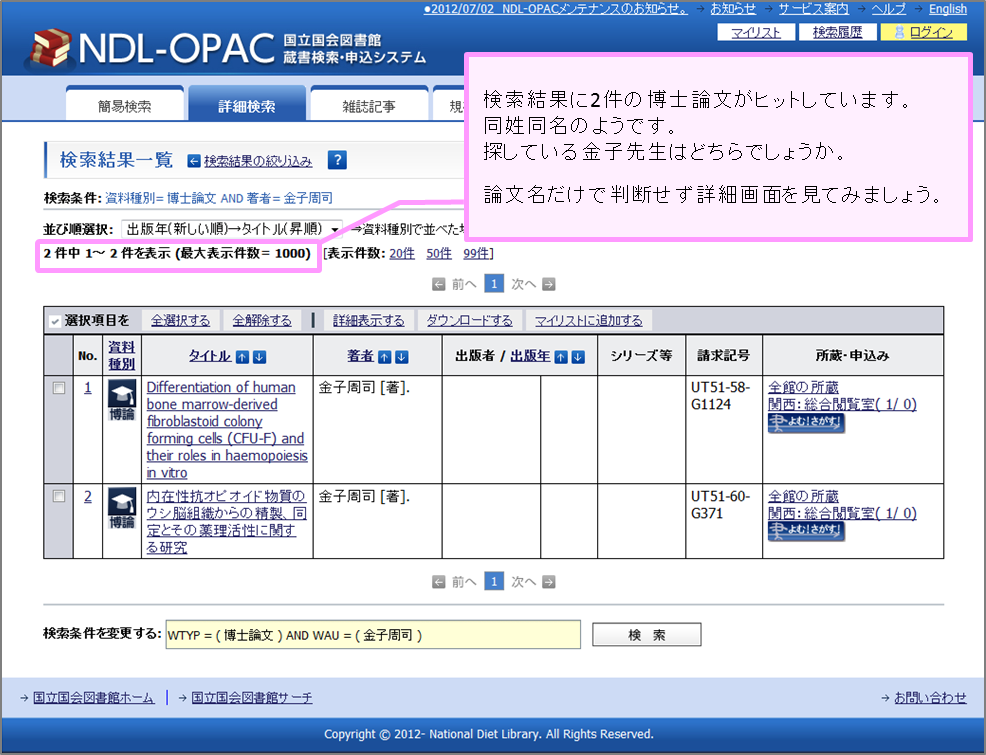Viewport: 986px width, 755px height.
Task: Open the お知らせ header link
Action: tap(733, 9)
